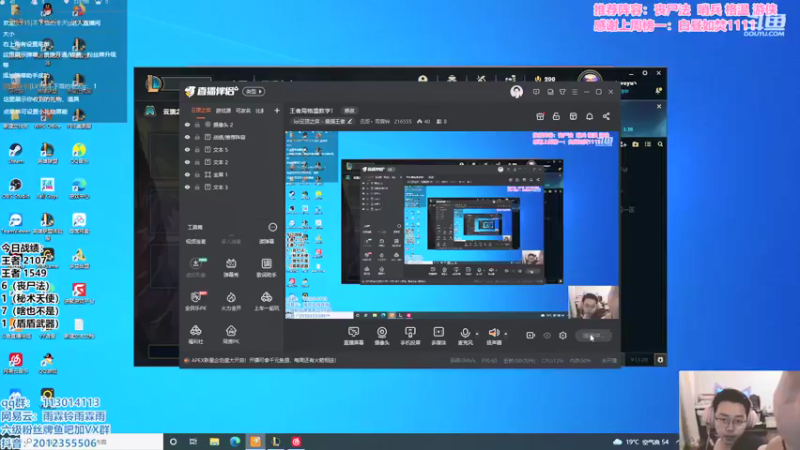
Task: Toggle visibility of the 文本 2 source
Action: [x=187, y=162]
